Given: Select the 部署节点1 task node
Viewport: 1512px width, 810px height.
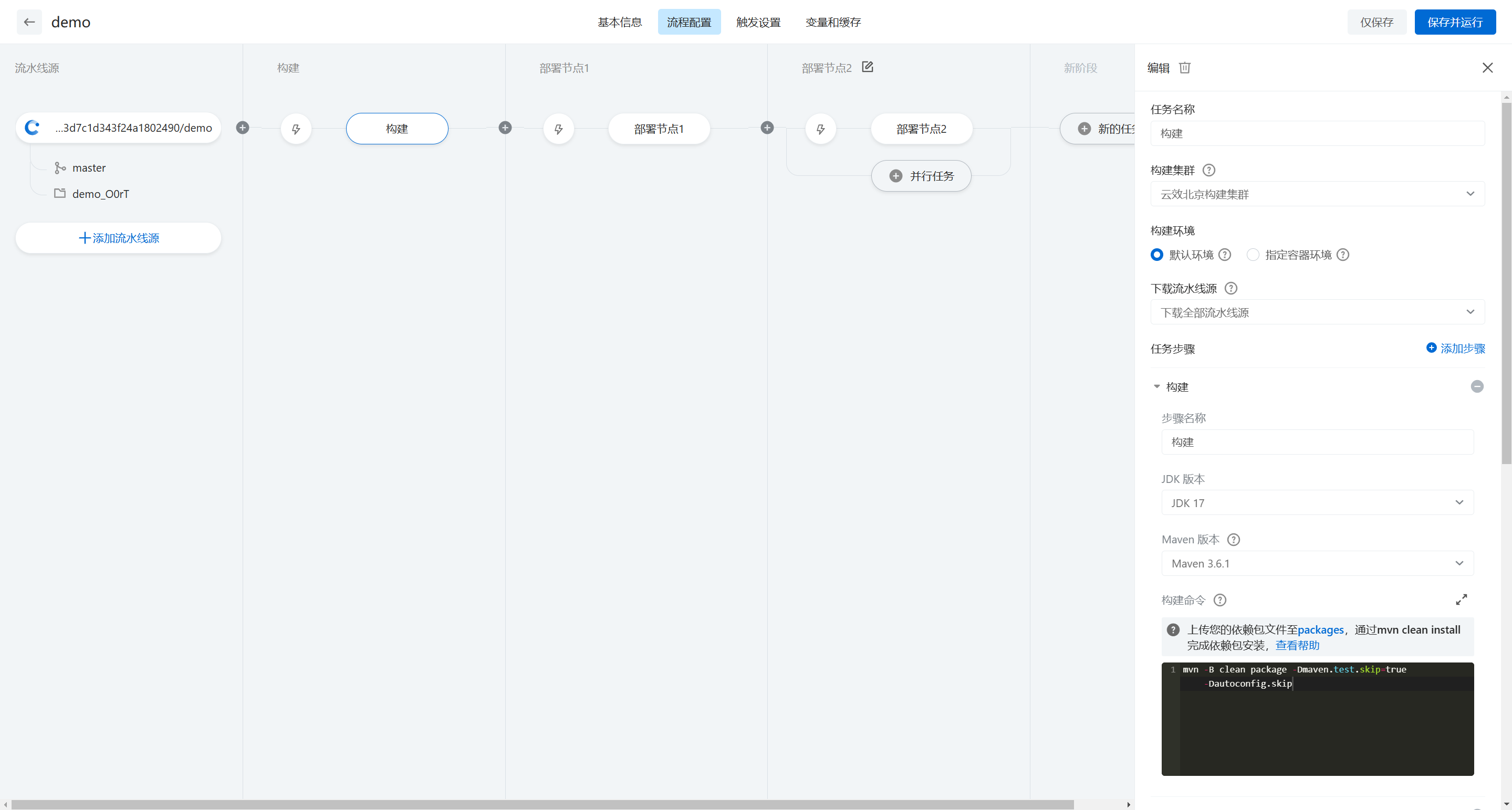Looking at the screenshot, I should coord(659,129).
